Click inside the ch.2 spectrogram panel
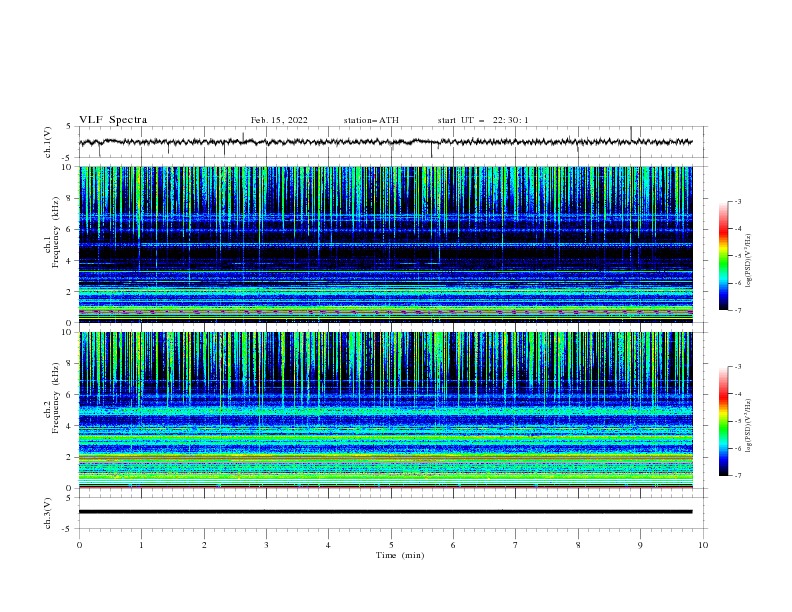This screenshot has height=612, width=792. point(386,410)
